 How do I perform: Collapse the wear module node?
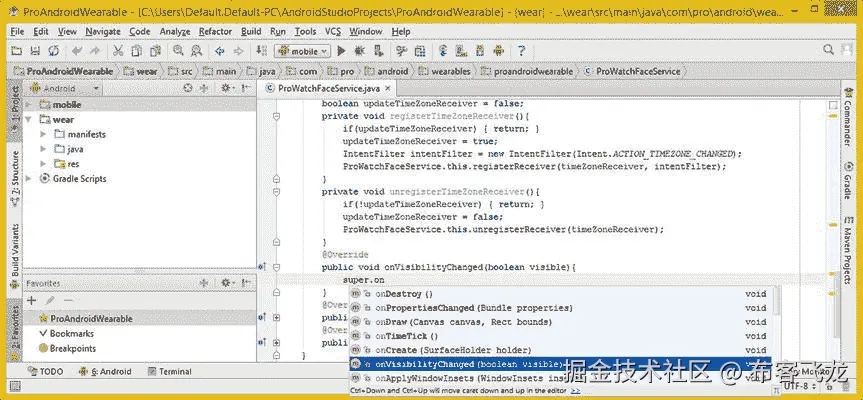coord(29,119)
